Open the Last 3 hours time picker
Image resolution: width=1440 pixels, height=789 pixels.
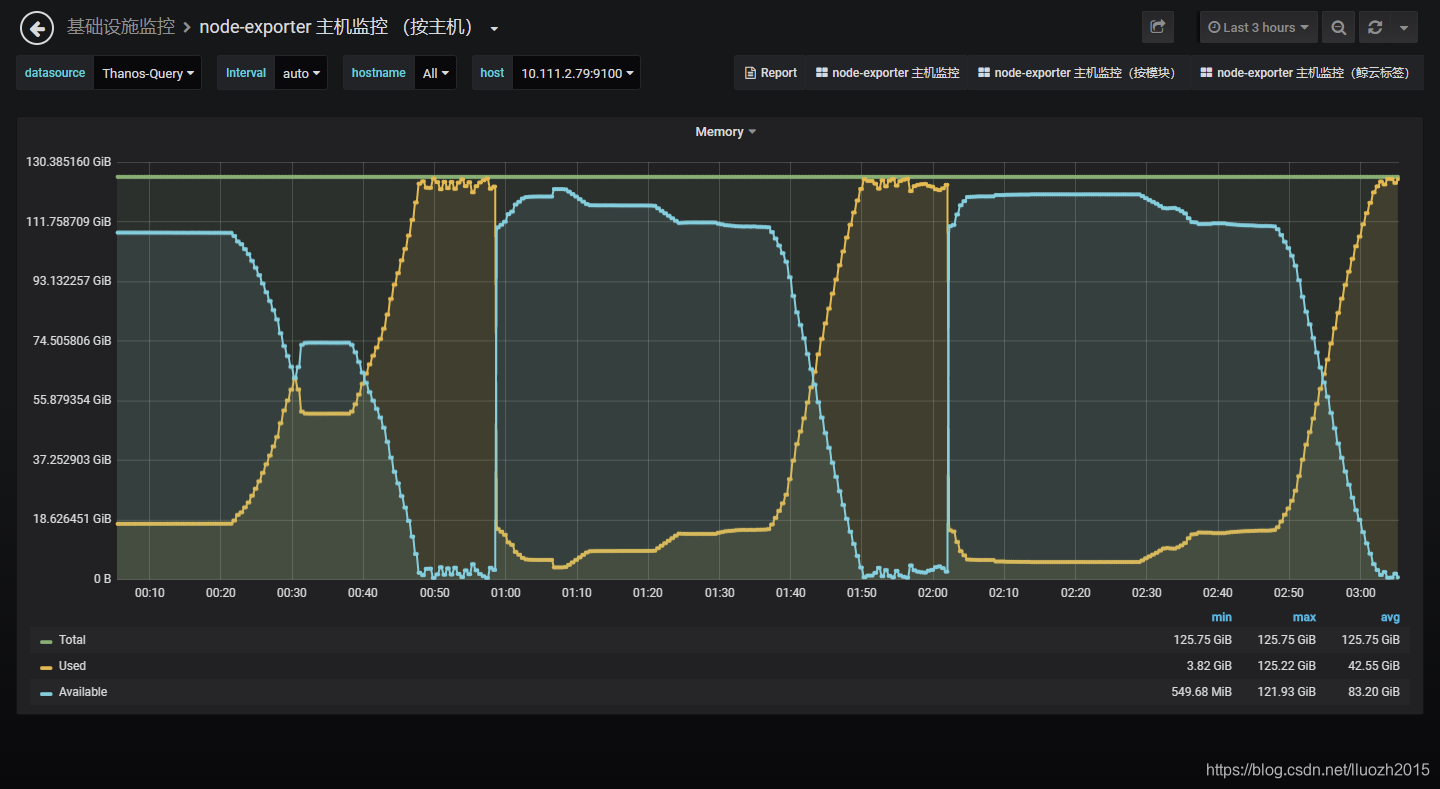(x=1259, y=27)
